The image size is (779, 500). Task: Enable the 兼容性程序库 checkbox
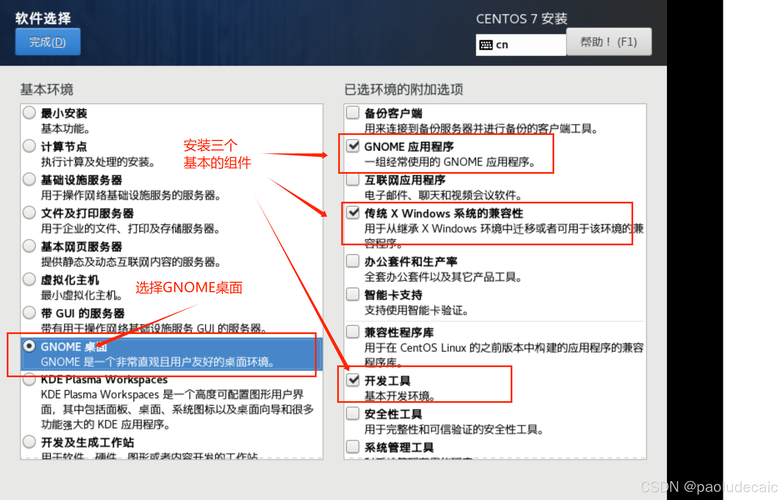click(x=353, y=332)
